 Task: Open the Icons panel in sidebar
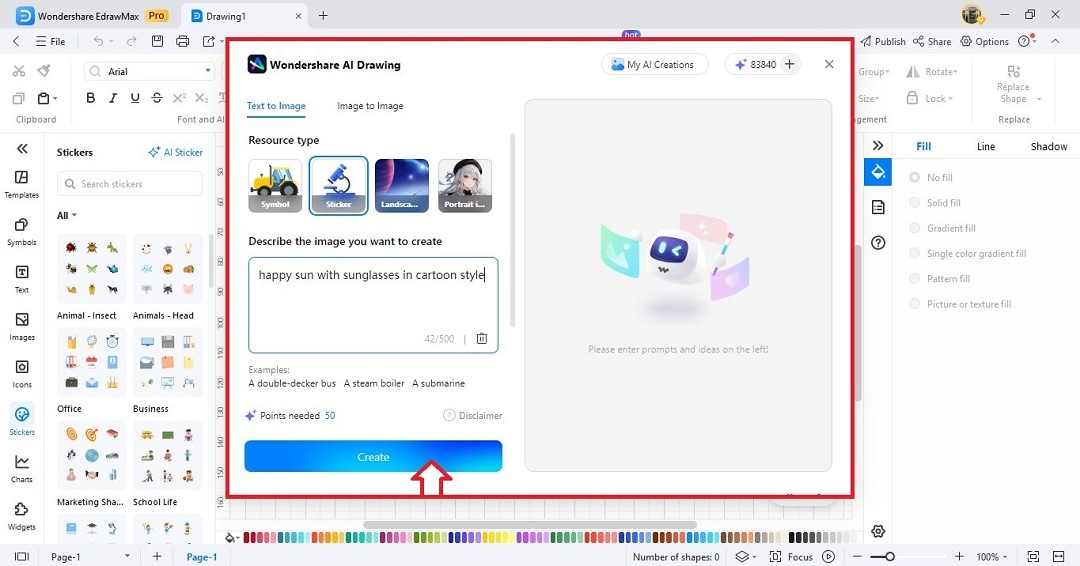click(x=21, y=374)
